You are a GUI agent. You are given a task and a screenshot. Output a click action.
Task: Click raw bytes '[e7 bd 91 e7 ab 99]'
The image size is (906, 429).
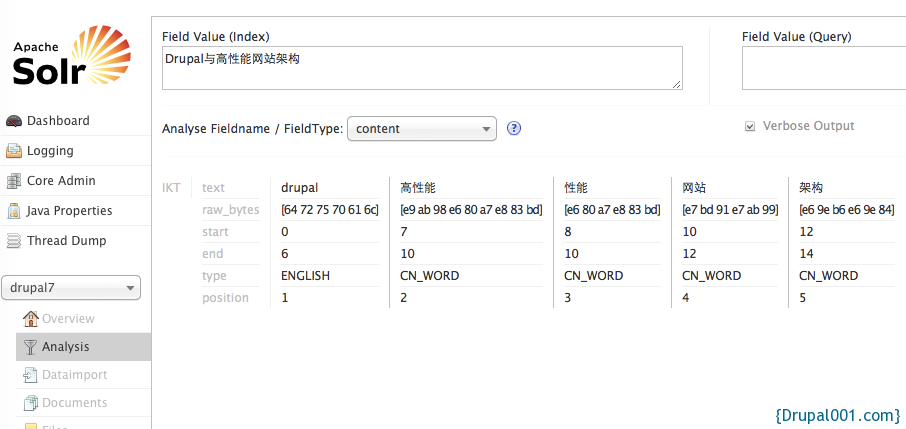click(730, 210)
